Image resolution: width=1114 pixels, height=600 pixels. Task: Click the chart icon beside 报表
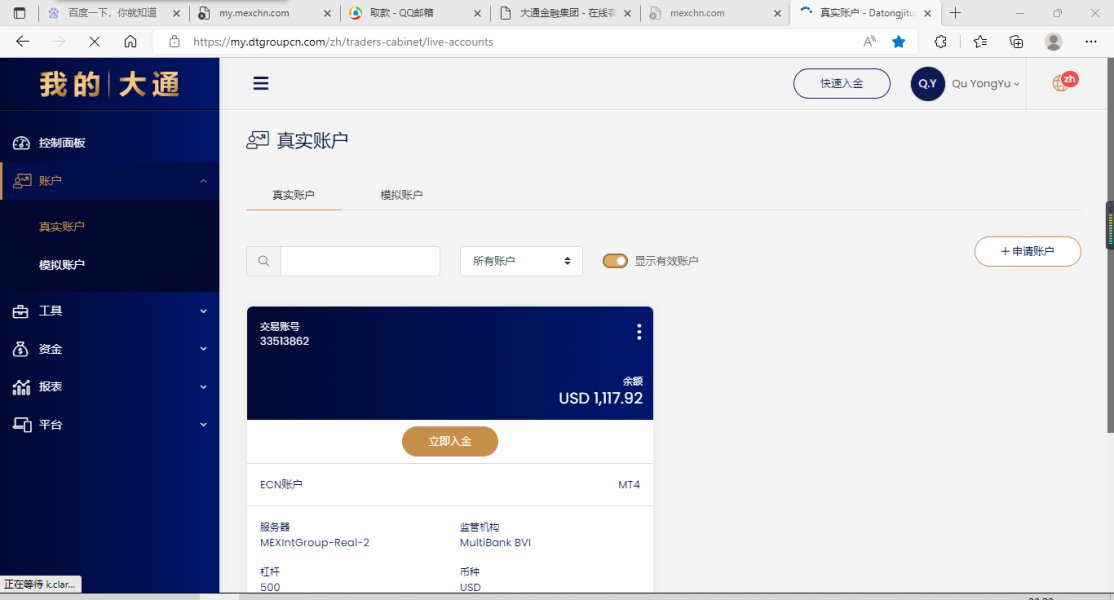click(x=21, y=387)
